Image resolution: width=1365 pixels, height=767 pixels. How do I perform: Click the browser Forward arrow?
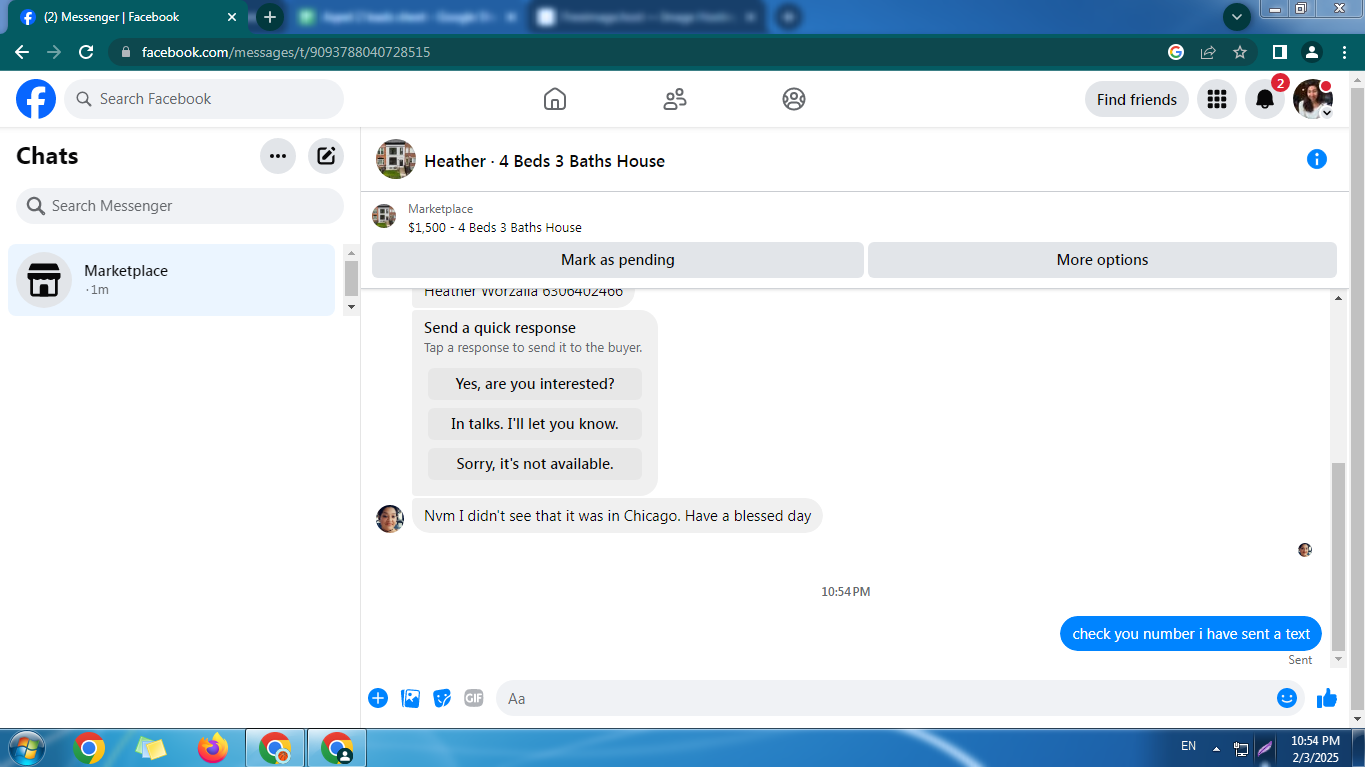54,52
